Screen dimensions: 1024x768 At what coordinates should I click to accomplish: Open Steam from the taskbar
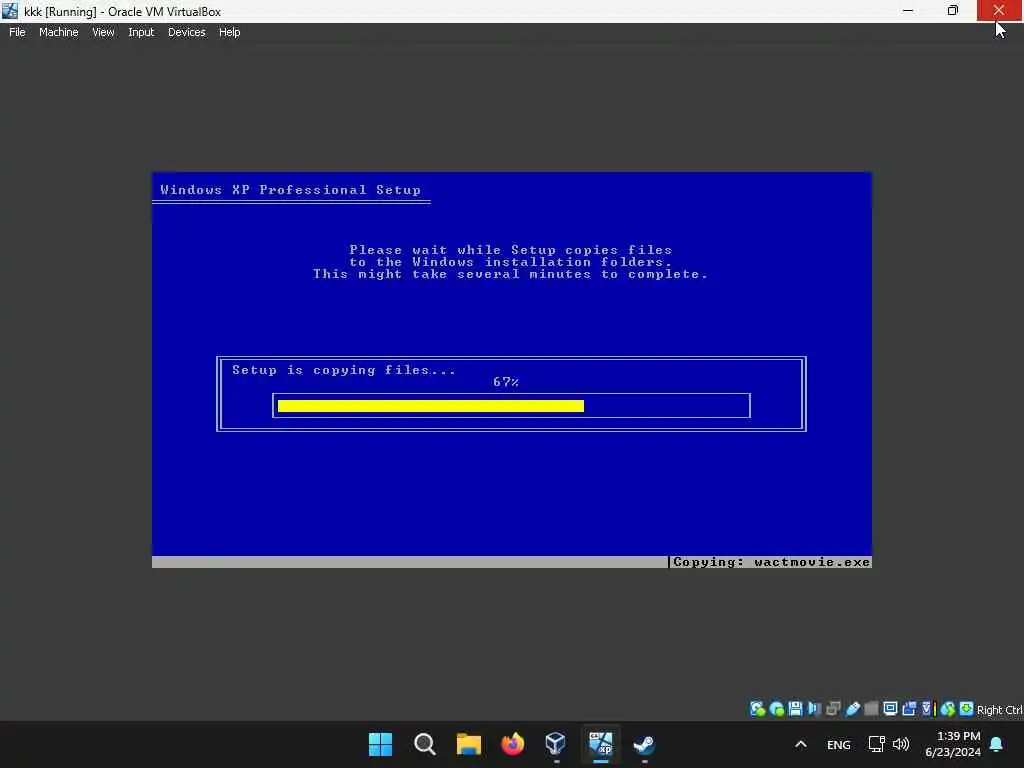(645, 744)
